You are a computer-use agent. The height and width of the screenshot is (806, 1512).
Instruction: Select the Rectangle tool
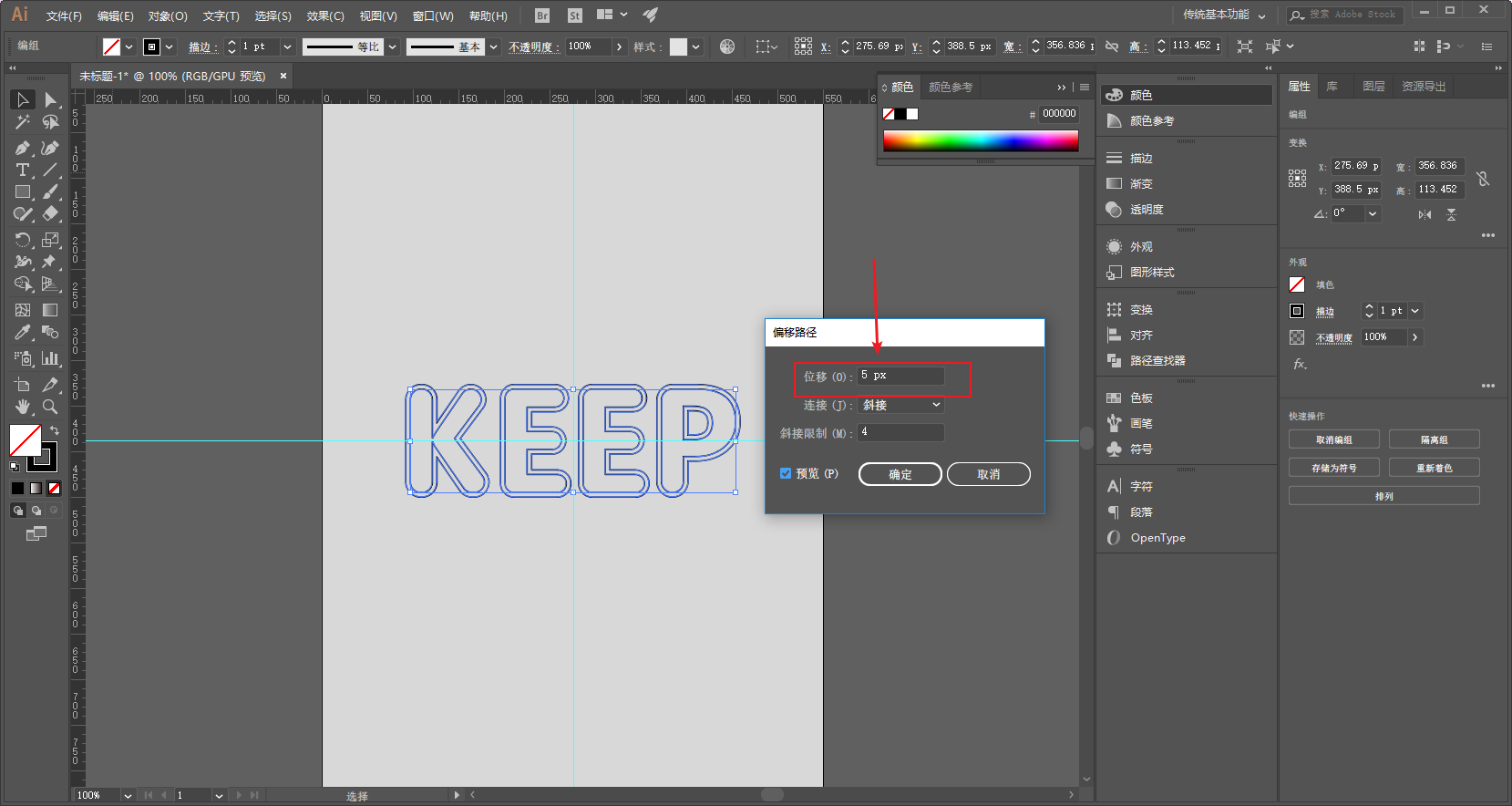tap(23, 192)
